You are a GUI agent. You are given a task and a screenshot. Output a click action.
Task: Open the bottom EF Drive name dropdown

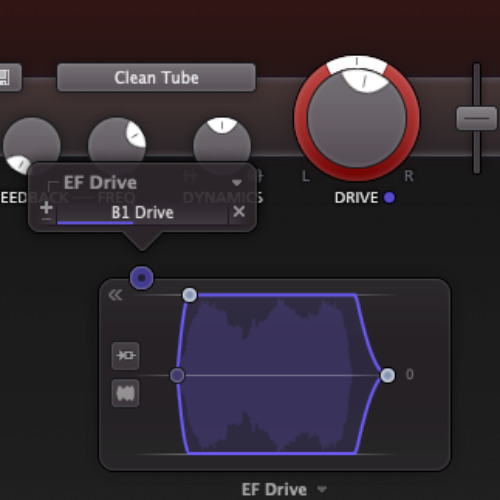point(322,489)
